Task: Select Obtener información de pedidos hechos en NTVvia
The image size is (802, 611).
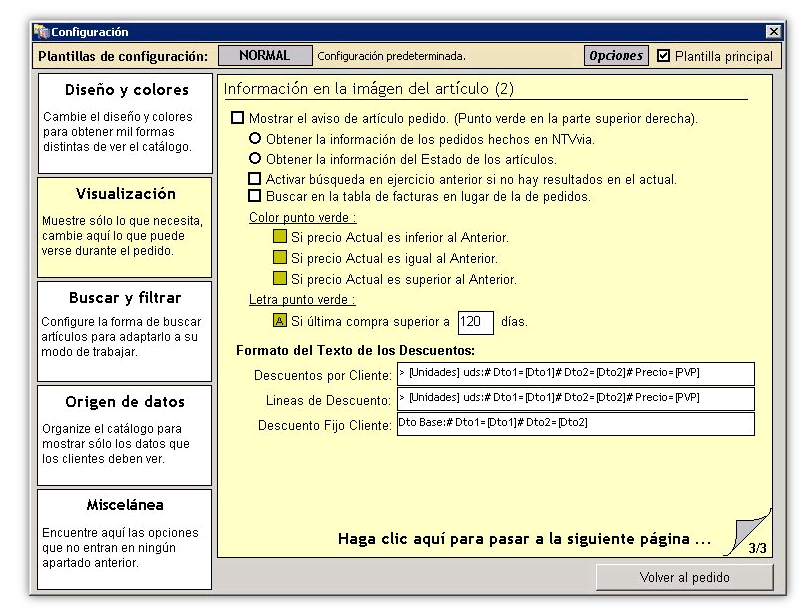Action: click(255, 138)
